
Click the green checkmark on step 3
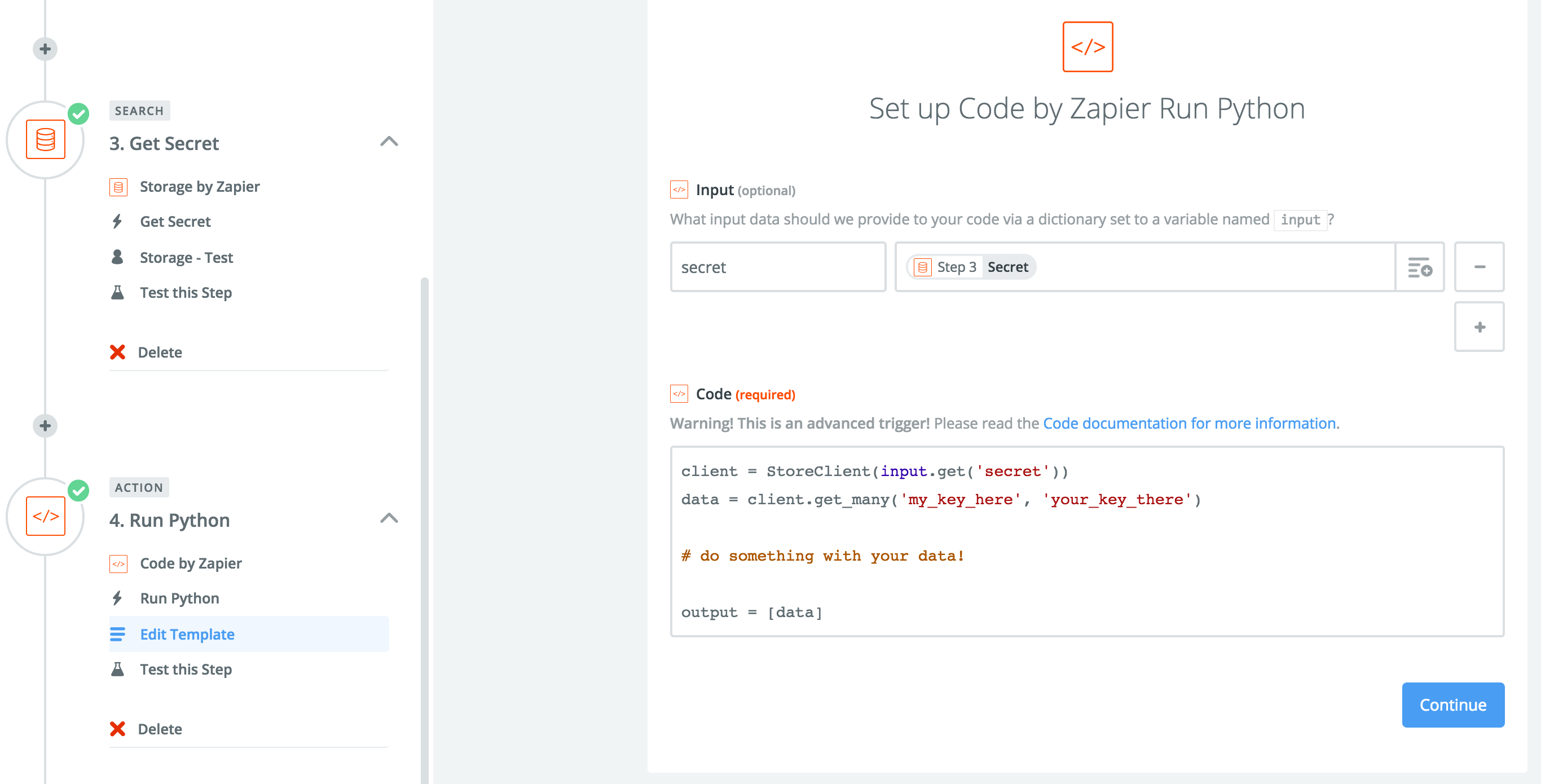point(78,113)
